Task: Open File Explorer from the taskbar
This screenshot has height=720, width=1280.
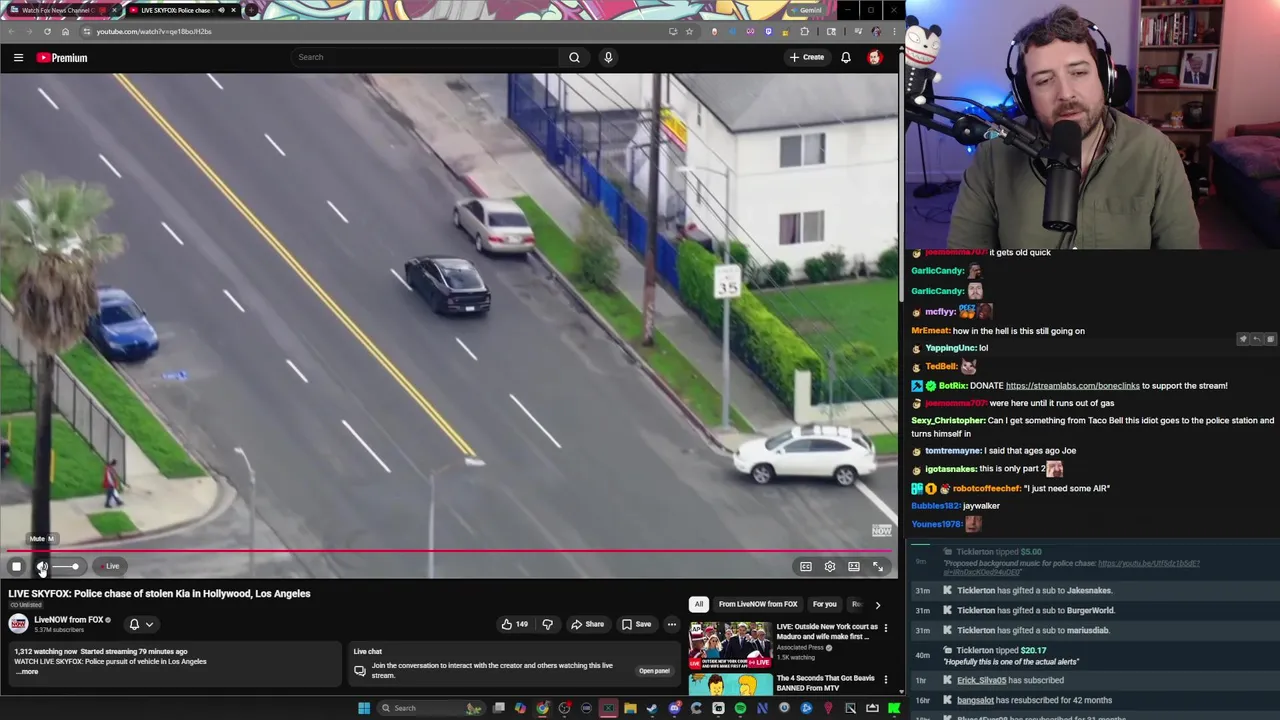Action: (x=630, y=708)
